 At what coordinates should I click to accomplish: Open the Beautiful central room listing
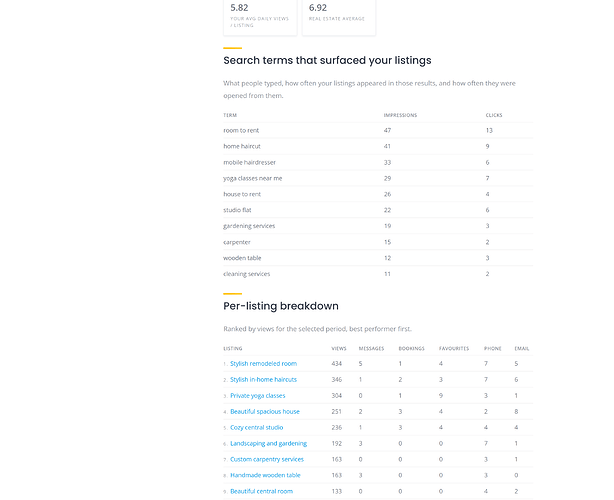point(261,491)
